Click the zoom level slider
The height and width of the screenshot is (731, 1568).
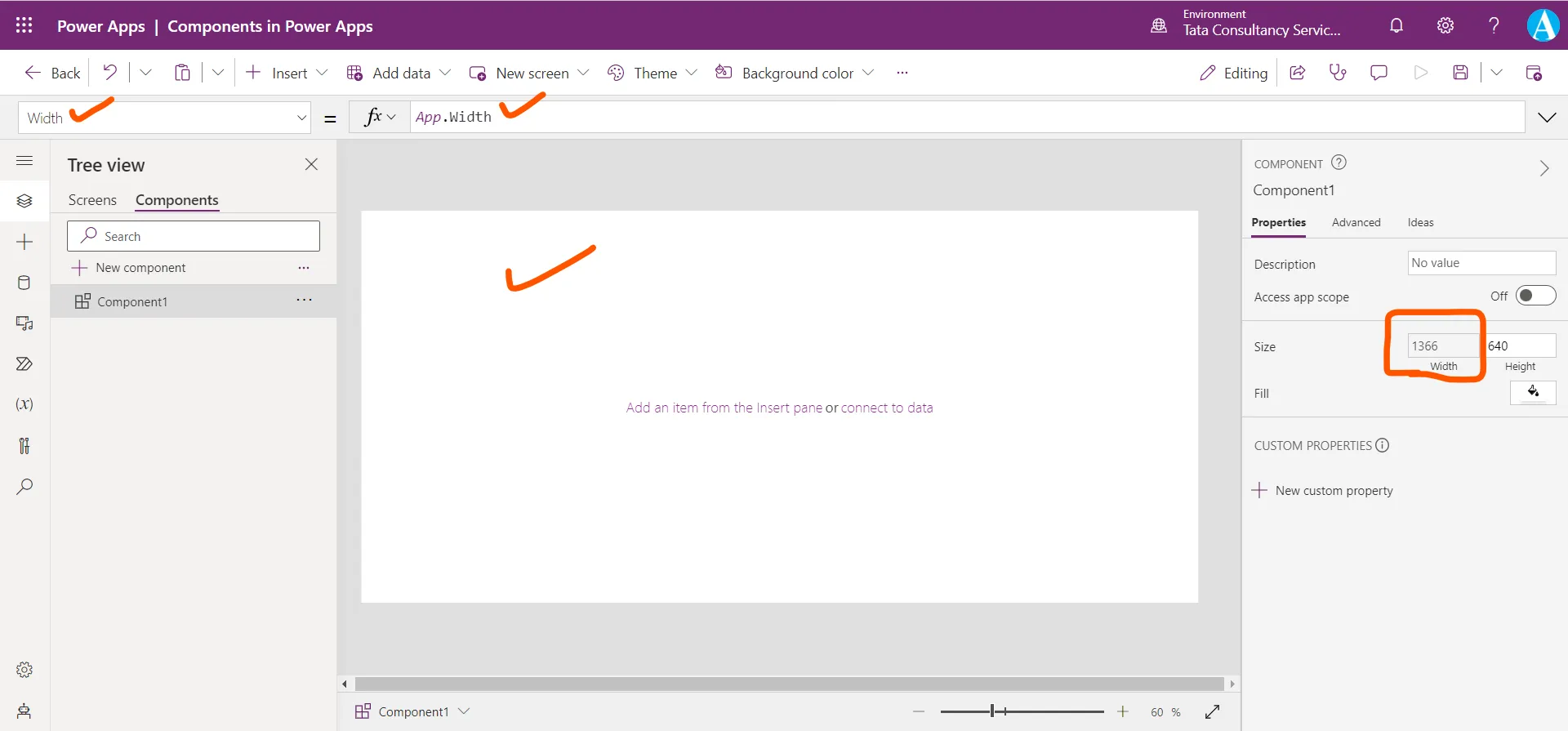(1021, 711)
